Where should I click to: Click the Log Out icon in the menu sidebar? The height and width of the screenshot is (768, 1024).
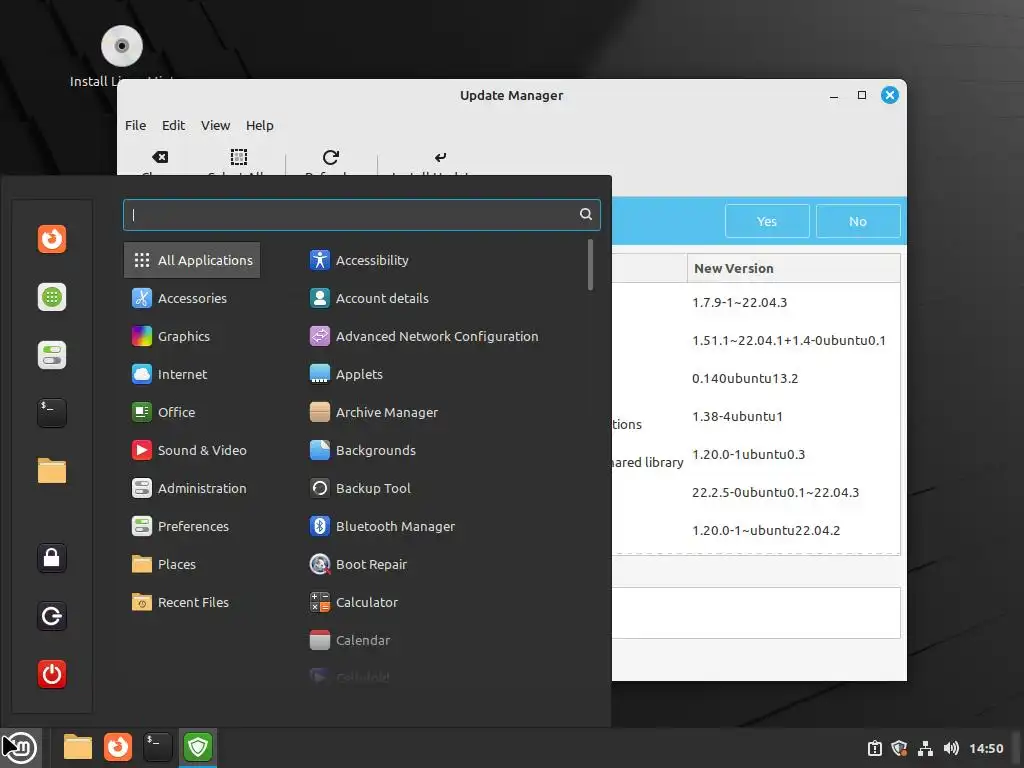[x=52, y=616]
